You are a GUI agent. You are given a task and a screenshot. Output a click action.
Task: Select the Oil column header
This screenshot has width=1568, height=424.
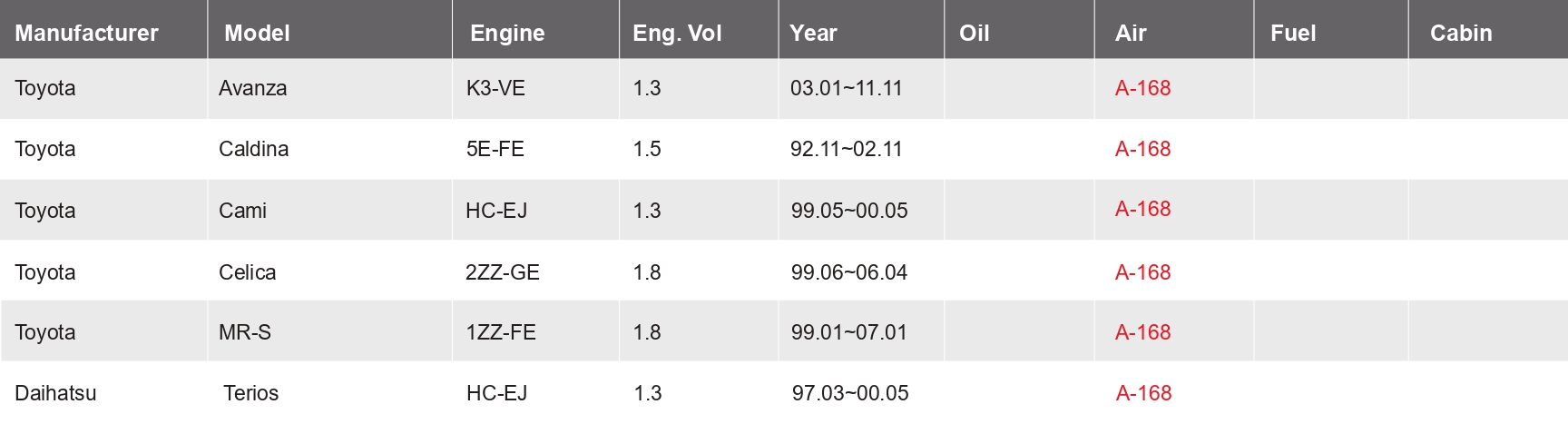[x=974, y=34]
